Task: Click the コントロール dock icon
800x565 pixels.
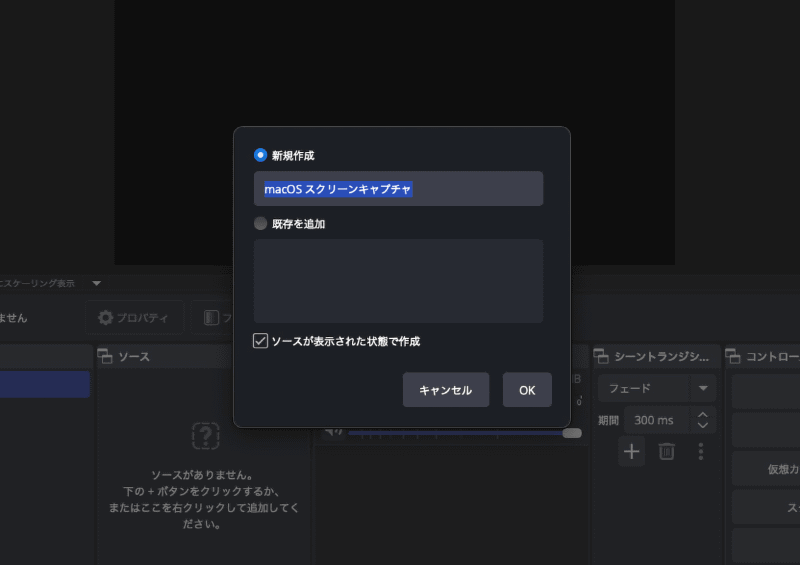Action: click(x=733, y=356)
